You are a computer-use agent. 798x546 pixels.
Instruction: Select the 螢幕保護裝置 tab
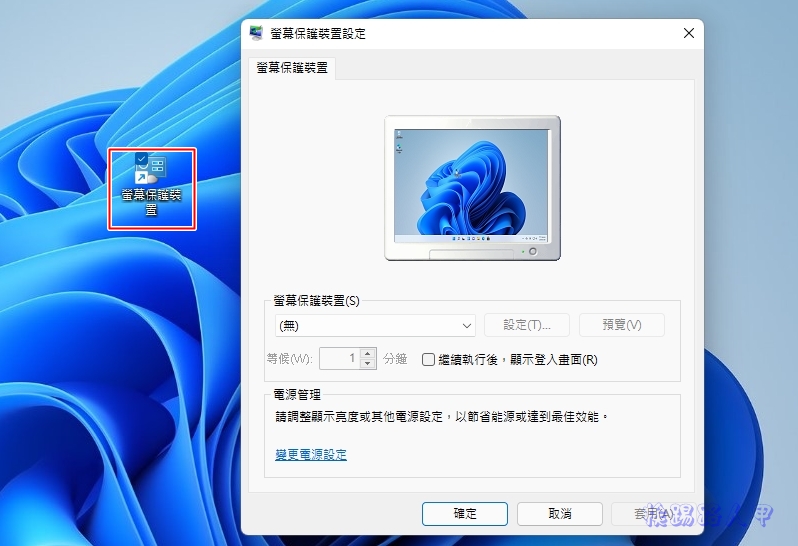292,68
